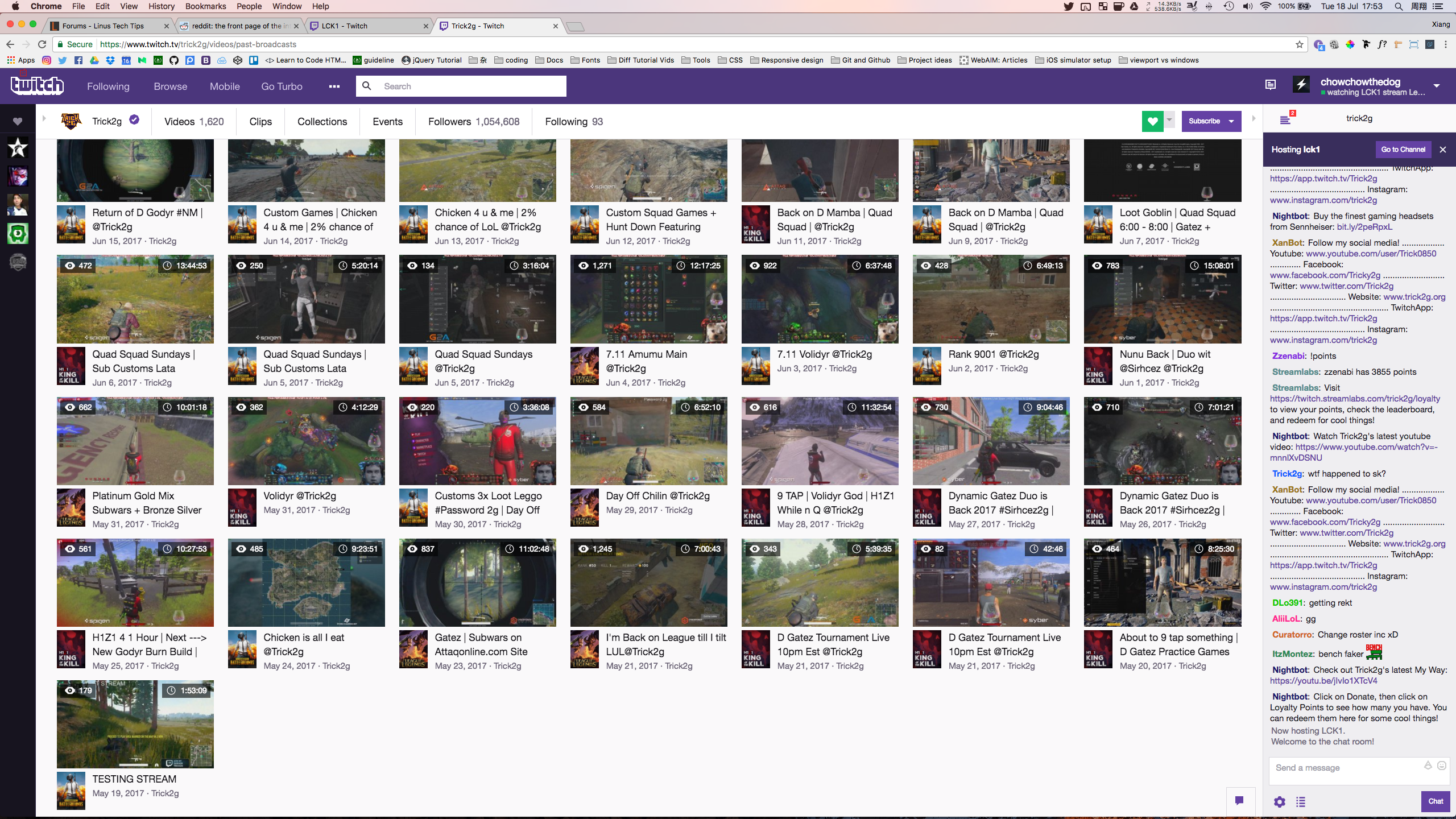Dismiss the Hosting lck1 banner

coord(1442,150)
